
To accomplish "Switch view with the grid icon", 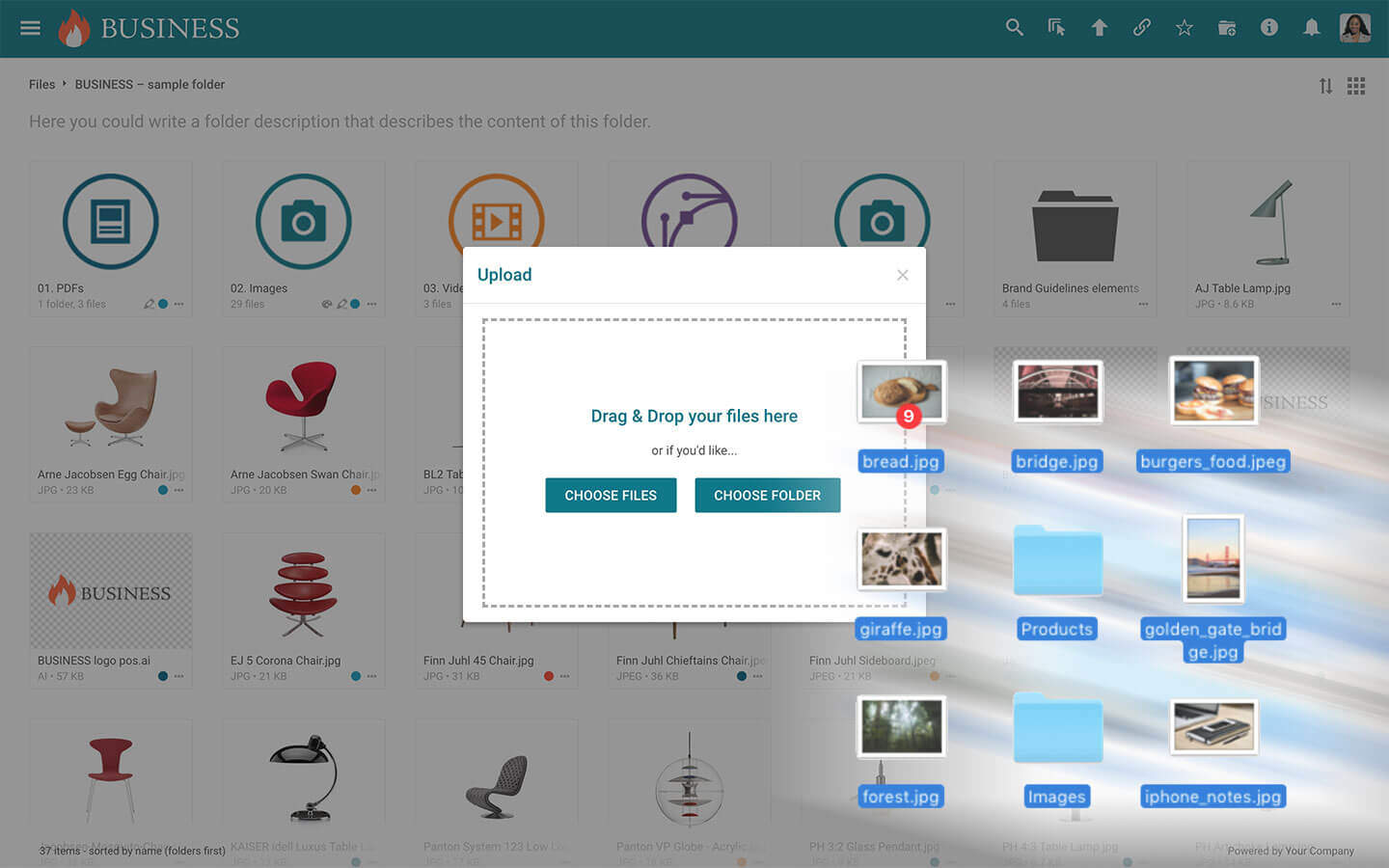I will [x=1356, y=86].
